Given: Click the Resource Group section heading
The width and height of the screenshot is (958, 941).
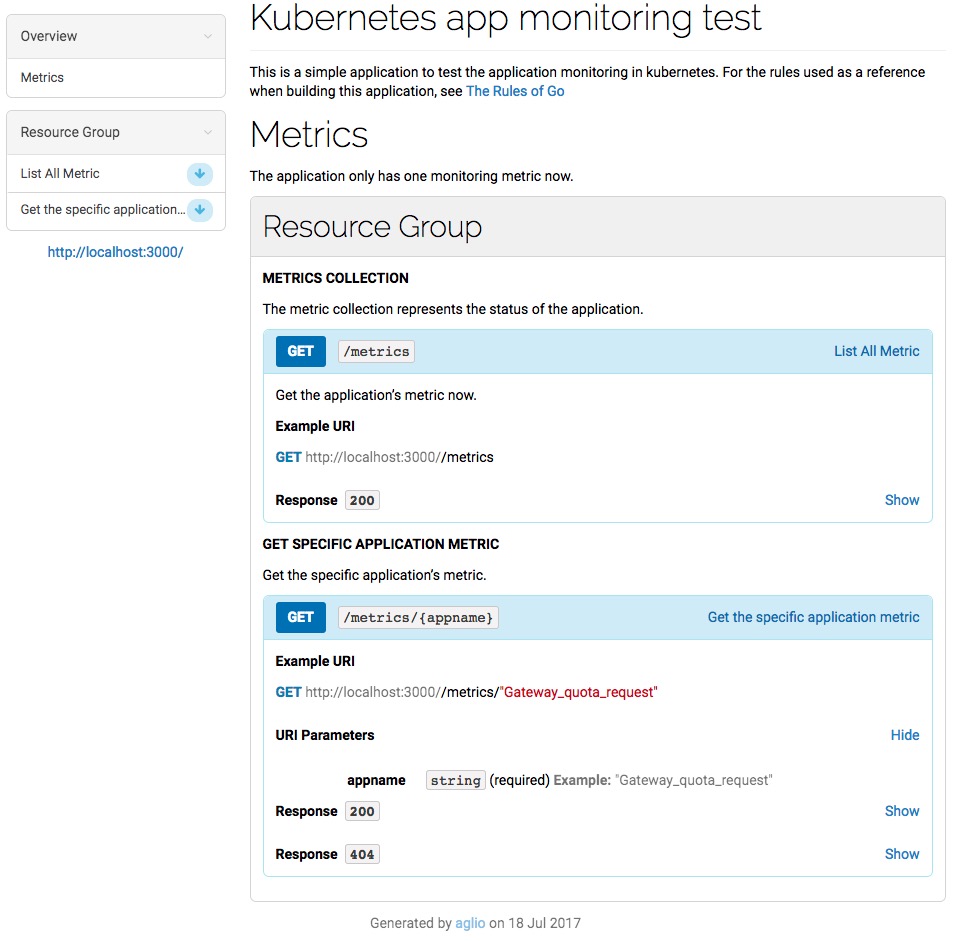Looking at the screenshot, I should [372, 227].
